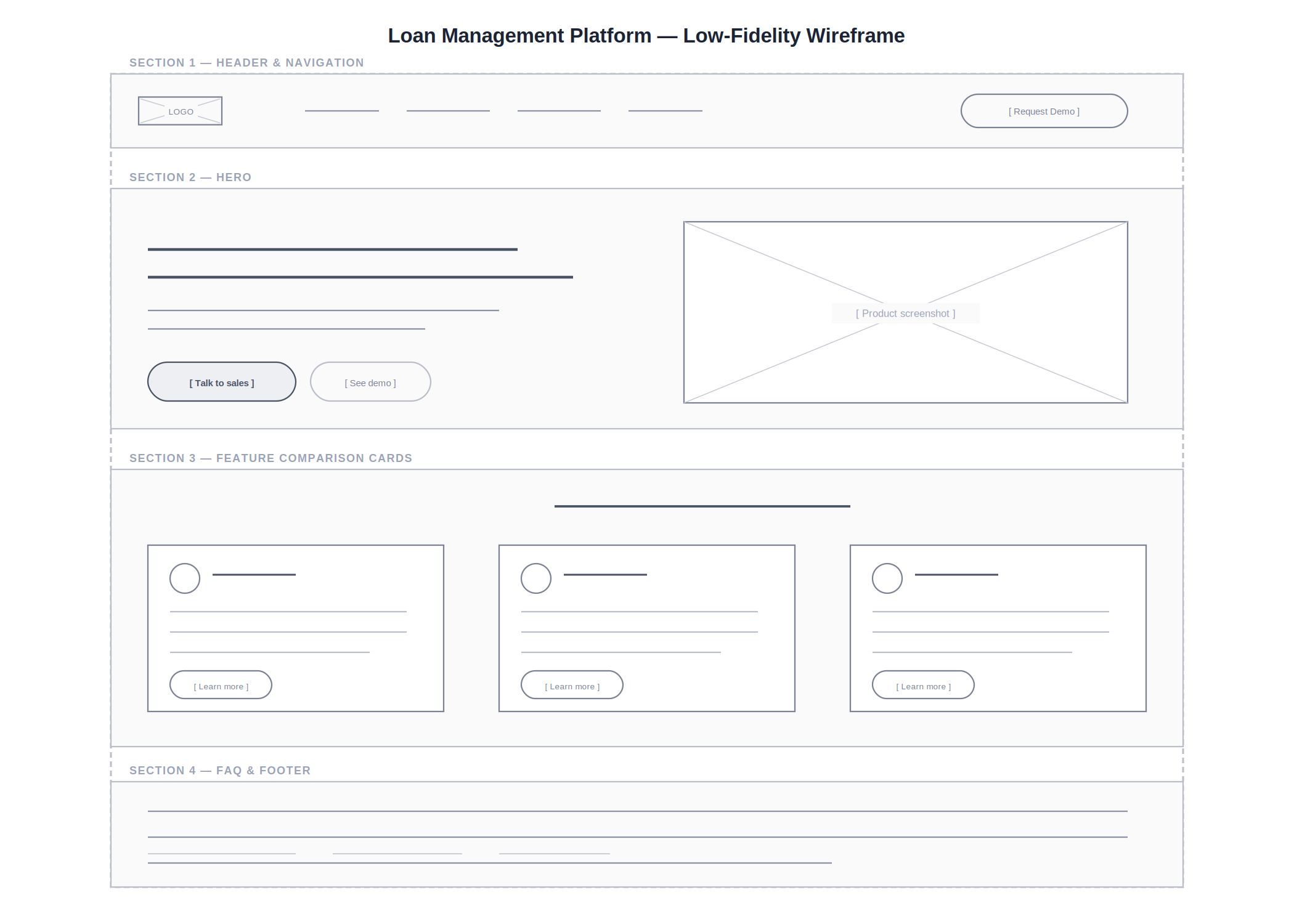Click the LOGO placeholder in the header
Screen dimensions: 1294x924
pos(180,111)
